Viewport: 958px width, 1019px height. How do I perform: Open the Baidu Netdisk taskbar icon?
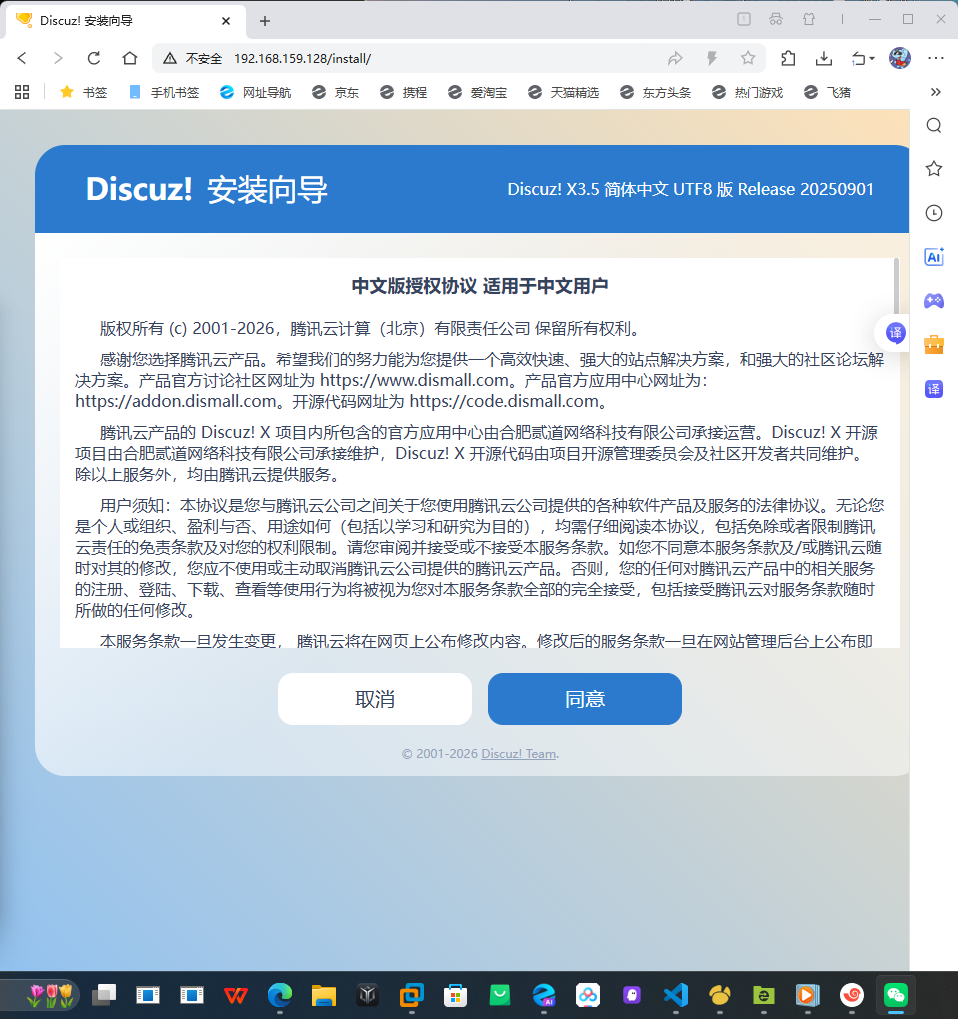(x=588, y=995)
